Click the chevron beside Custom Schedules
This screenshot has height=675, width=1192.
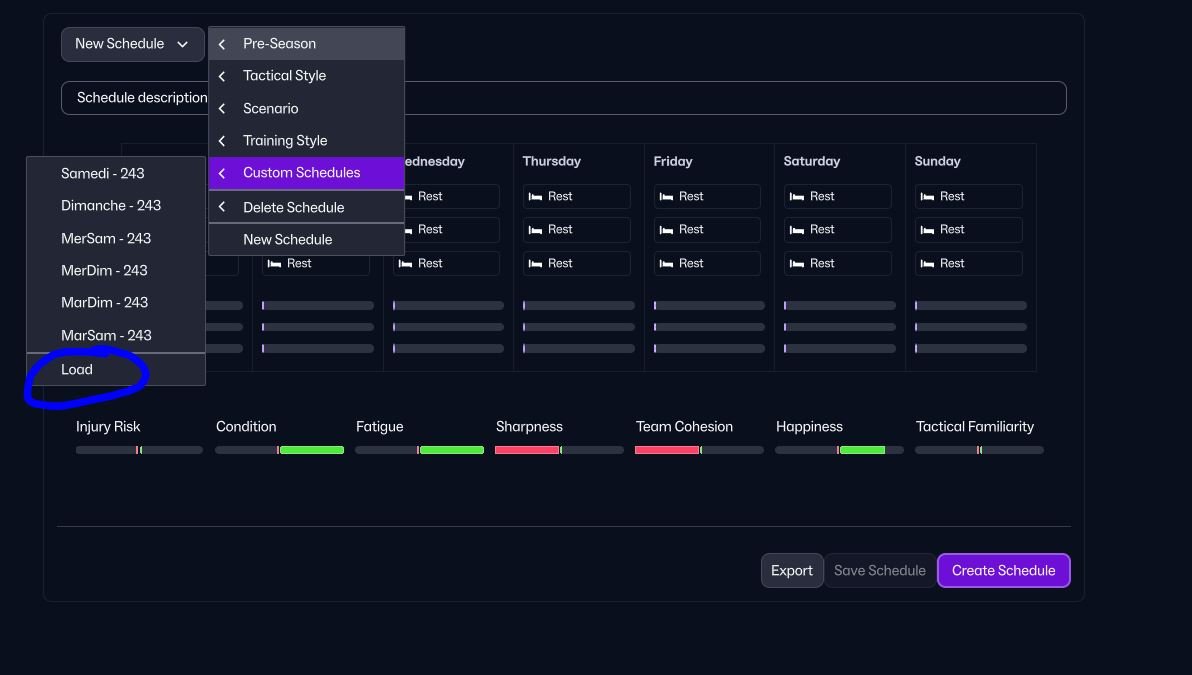pos(222,173)
